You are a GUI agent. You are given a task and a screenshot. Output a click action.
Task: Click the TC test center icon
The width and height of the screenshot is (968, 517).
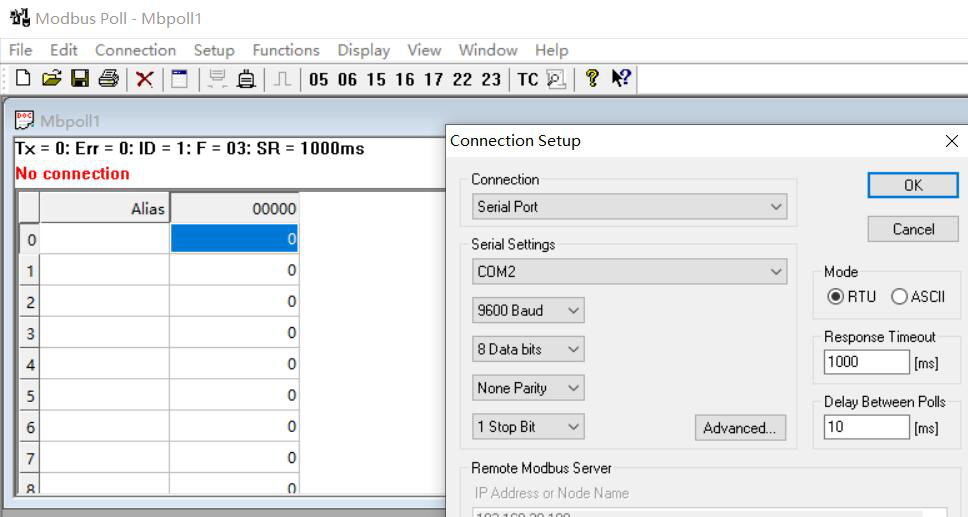click(527, 79)
